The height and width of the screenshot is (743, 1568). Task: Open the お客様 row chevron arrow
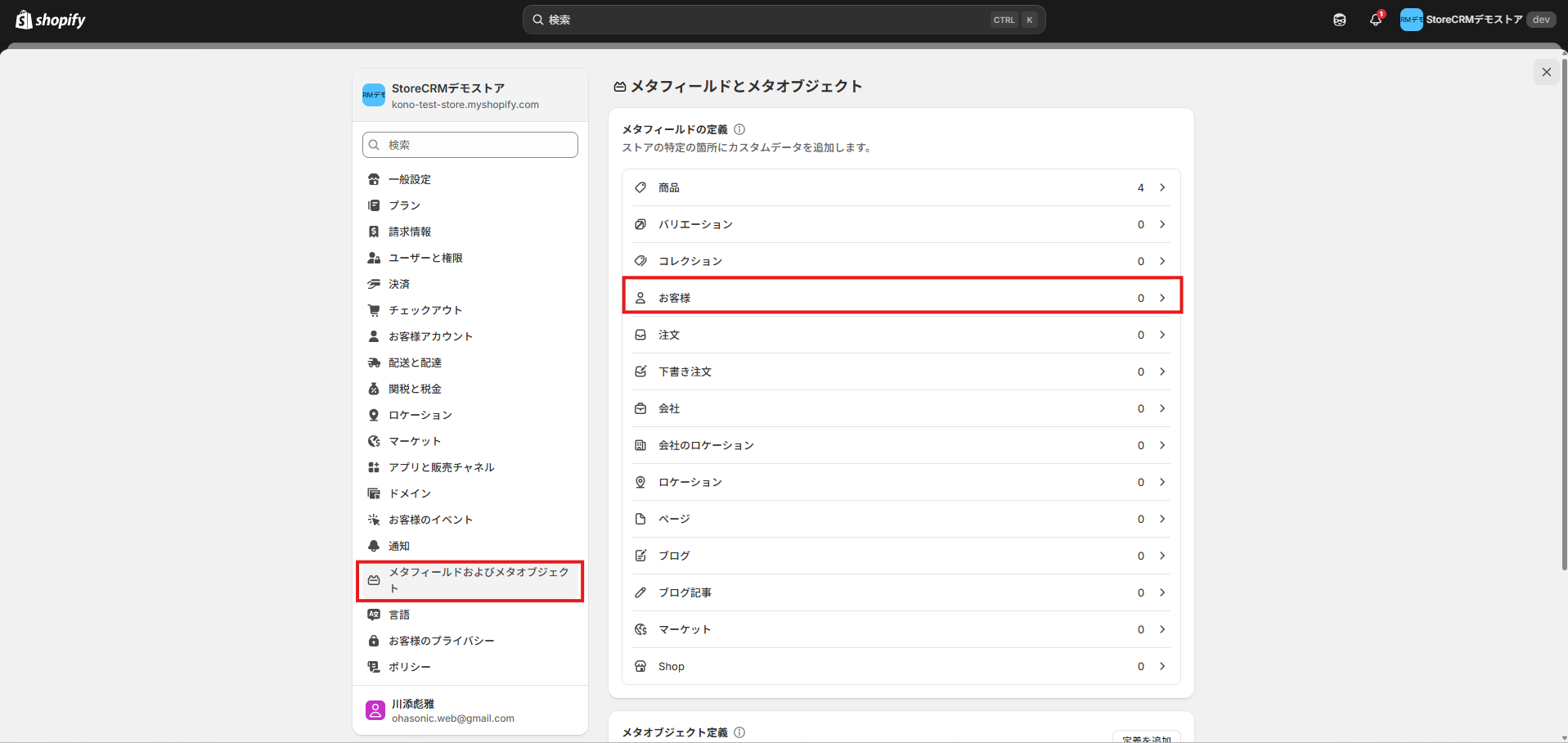(1162, 298)
